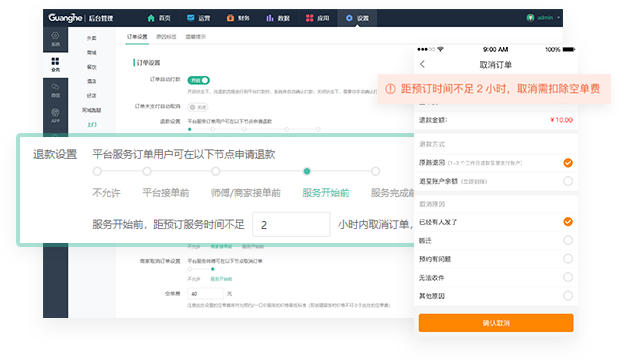The height and width of the screenshot is (361, 619).
Task: Go back using the phone's back chevron
Action: pos(422,64)
